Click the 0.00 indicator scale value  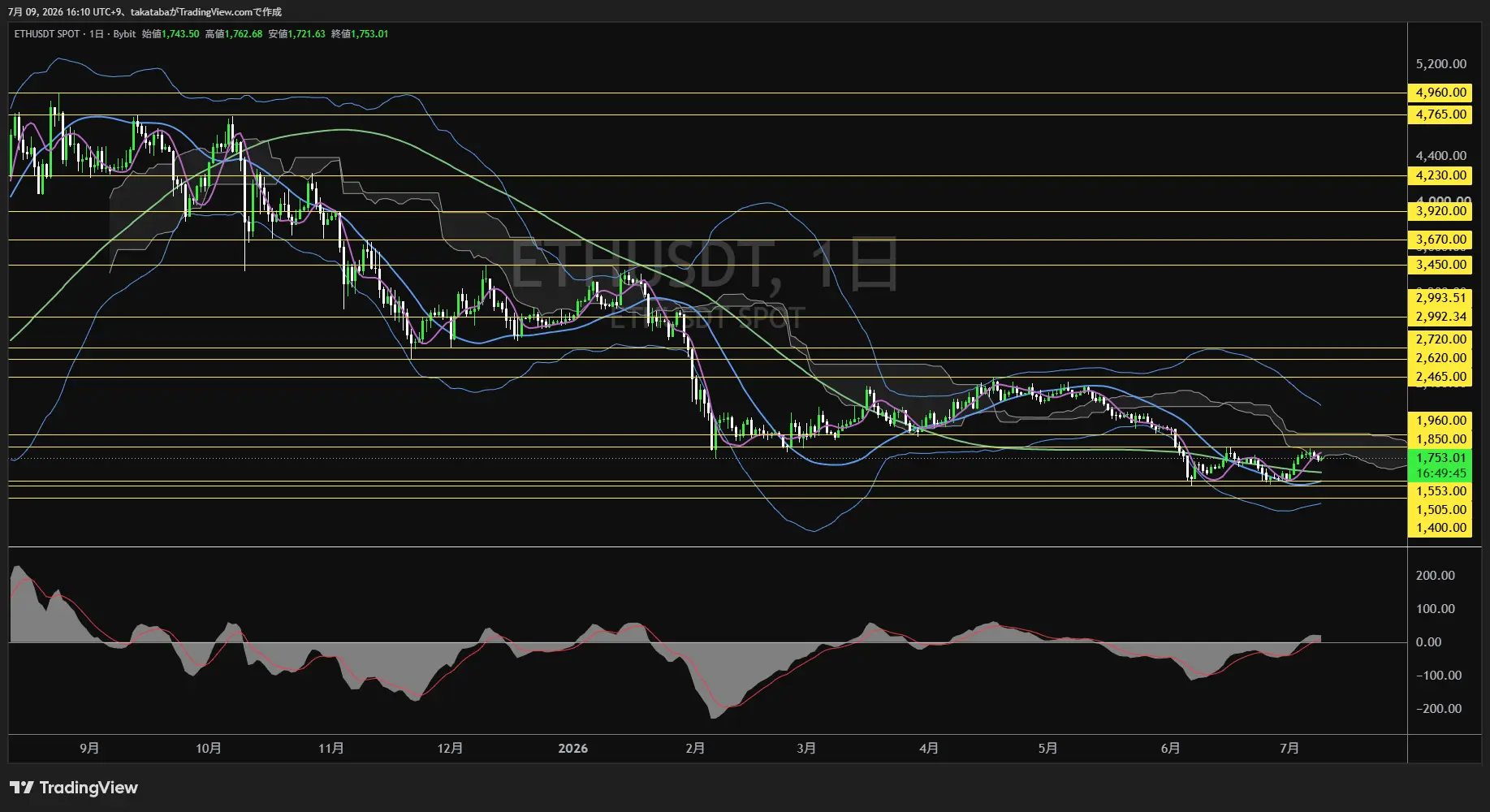(1428, 642)
